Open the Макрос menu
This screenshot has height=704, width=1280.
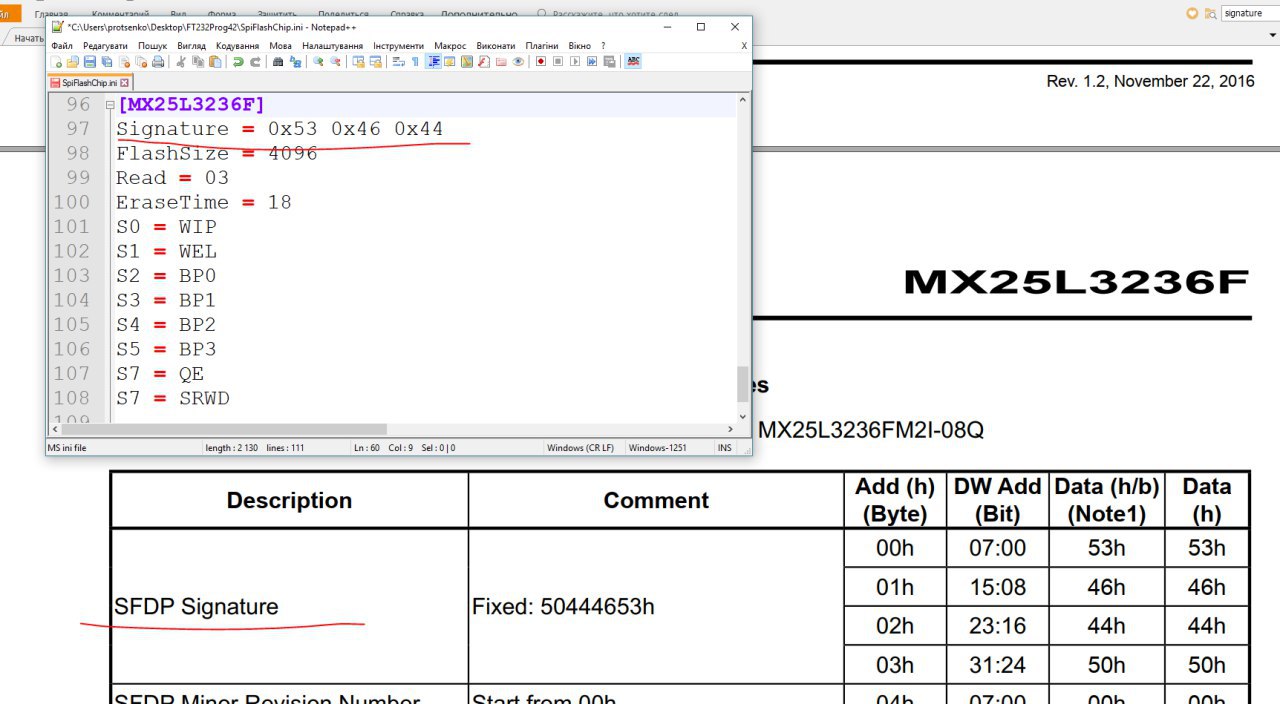tap(450, 46)
